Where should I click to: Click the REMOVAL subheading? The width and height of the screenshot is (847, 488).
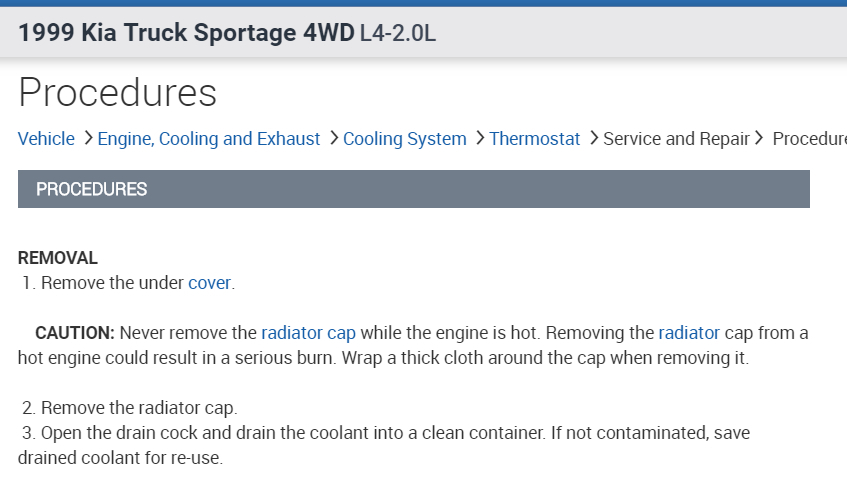(58, 258)
